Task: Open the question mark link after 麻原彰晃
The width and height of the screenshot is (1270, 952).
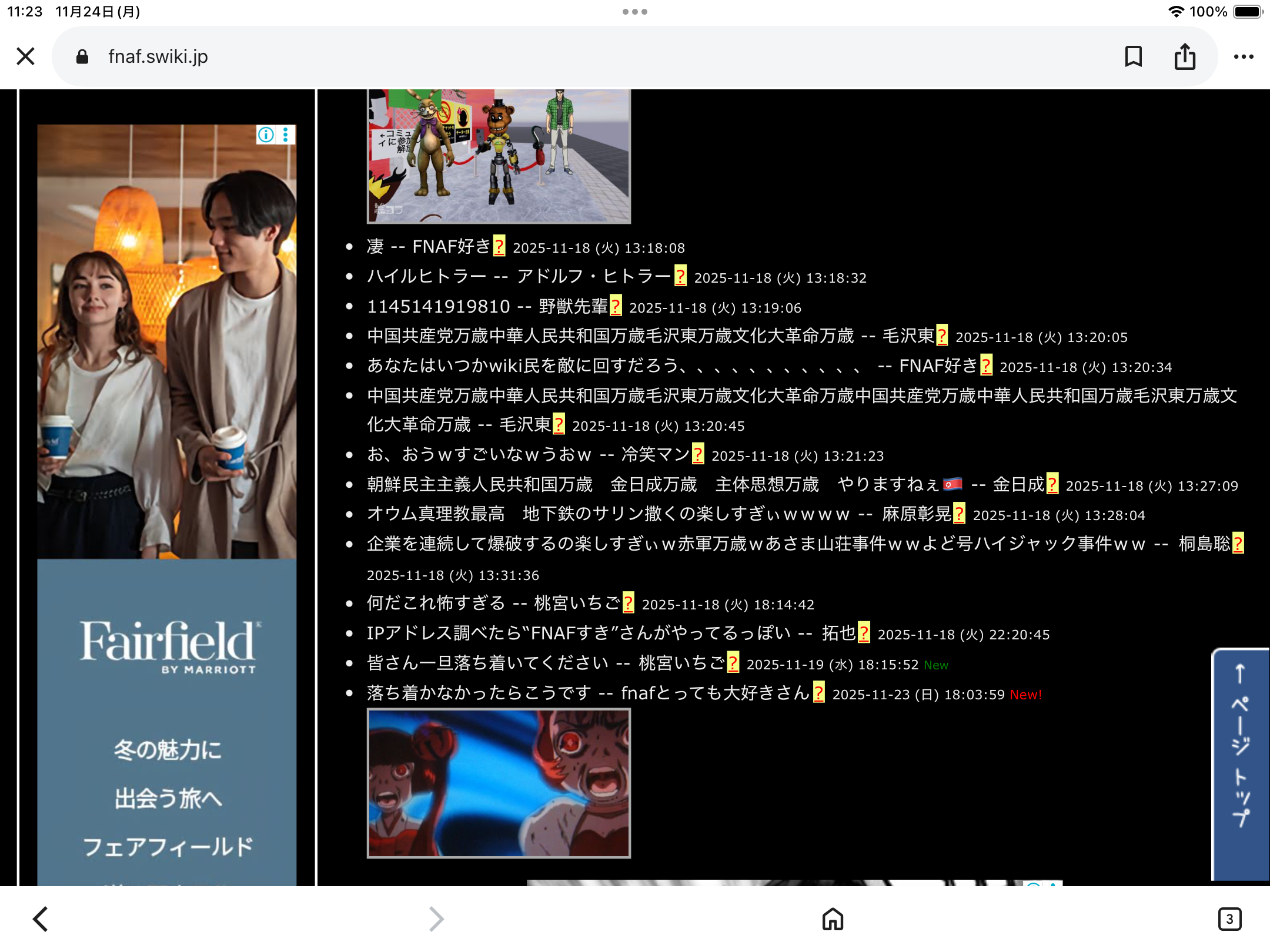Action: (x=959, y=514)
